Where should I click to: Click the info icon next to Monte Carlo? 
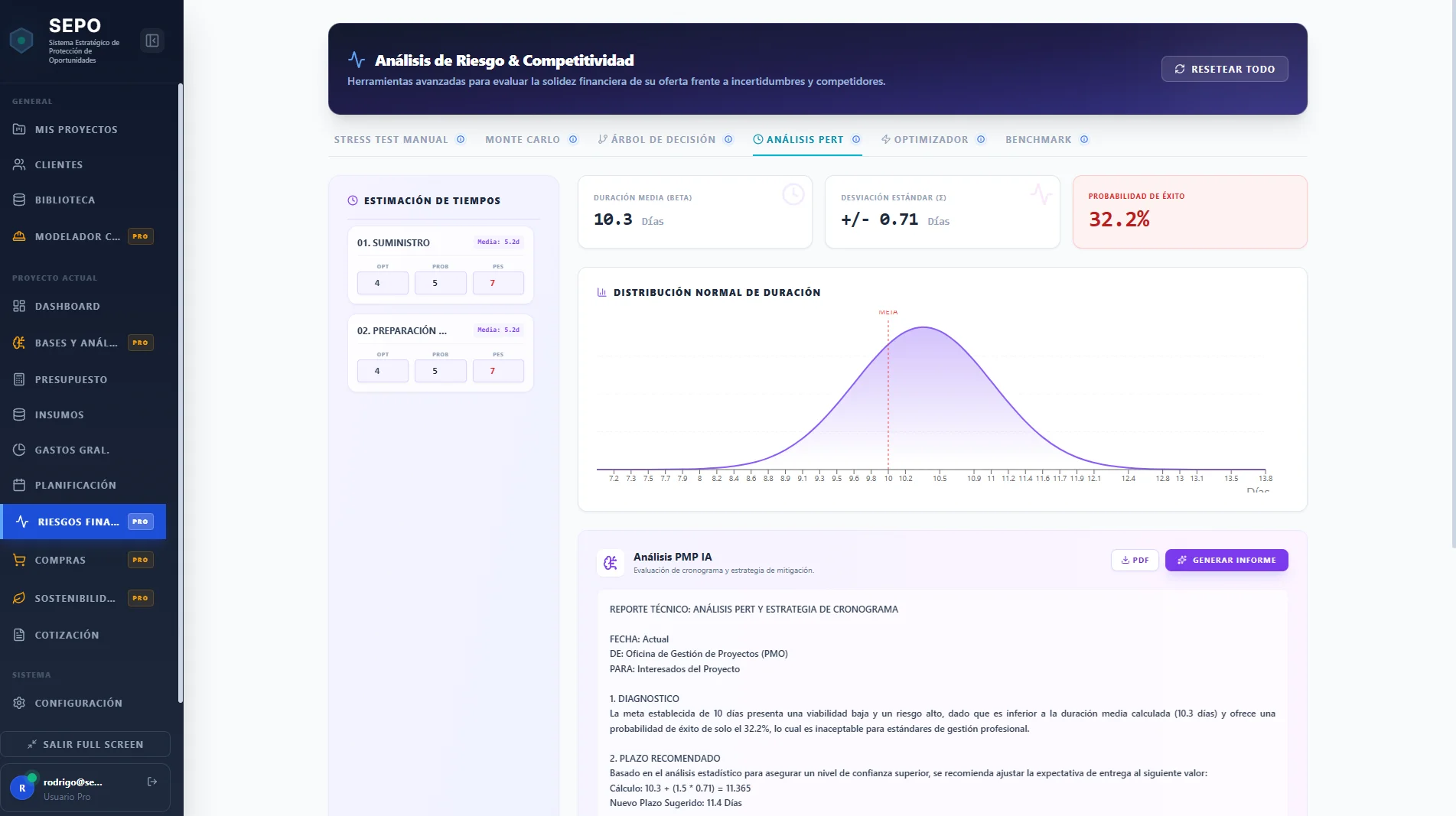pos(573,140)
